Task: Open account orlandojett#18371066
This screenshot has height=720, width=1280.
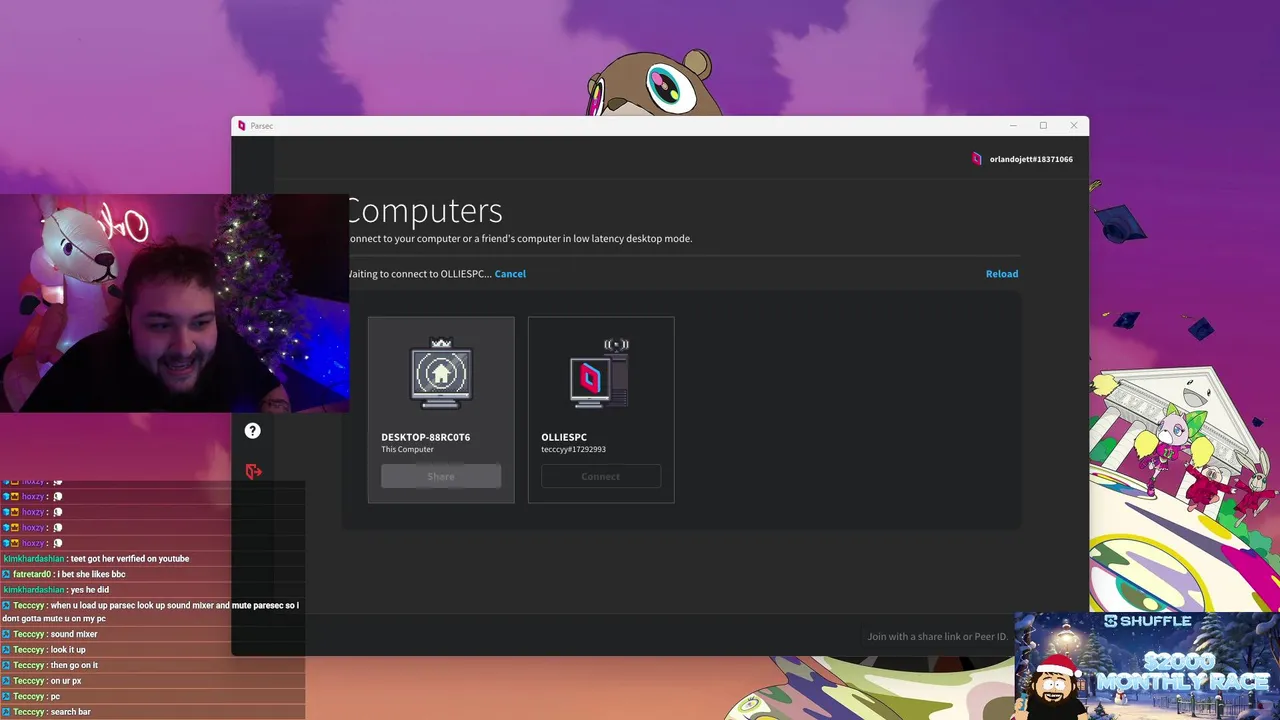Action: 1031,159
